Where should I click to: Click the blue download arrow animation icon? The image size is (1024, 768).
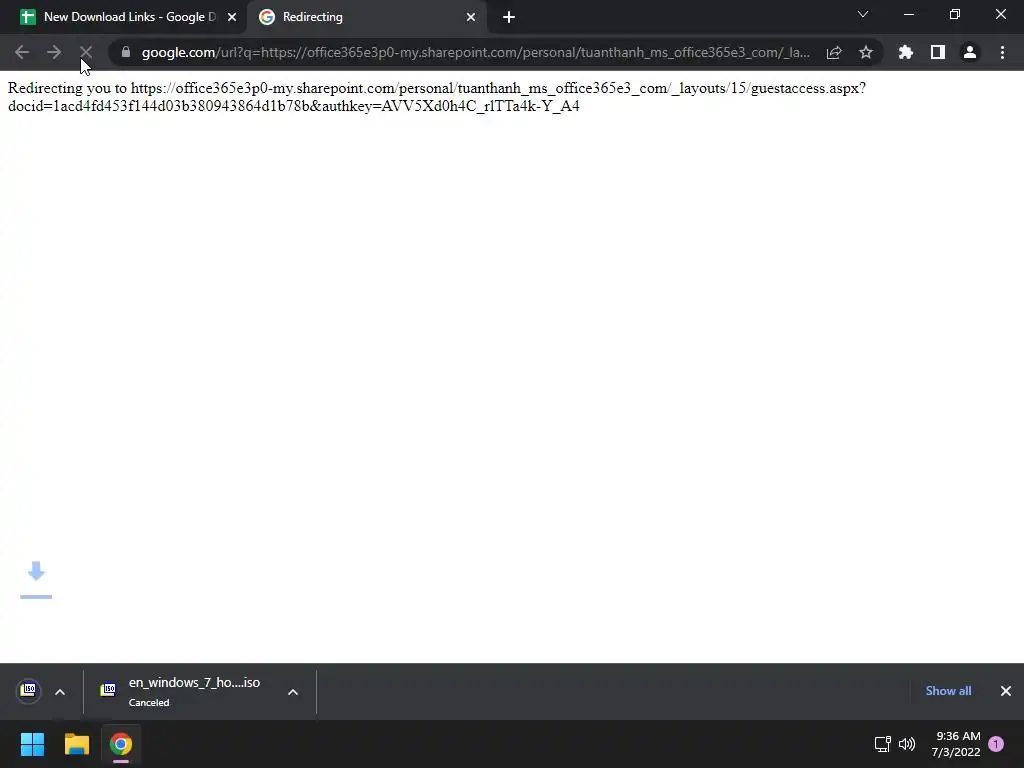point(36,579)
